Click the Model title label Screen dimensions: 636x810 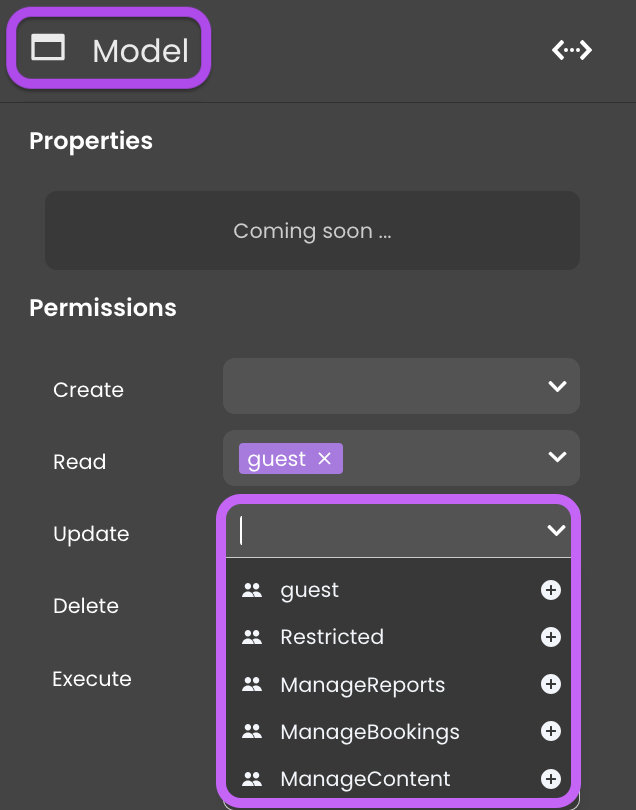(x=141, y=51)
